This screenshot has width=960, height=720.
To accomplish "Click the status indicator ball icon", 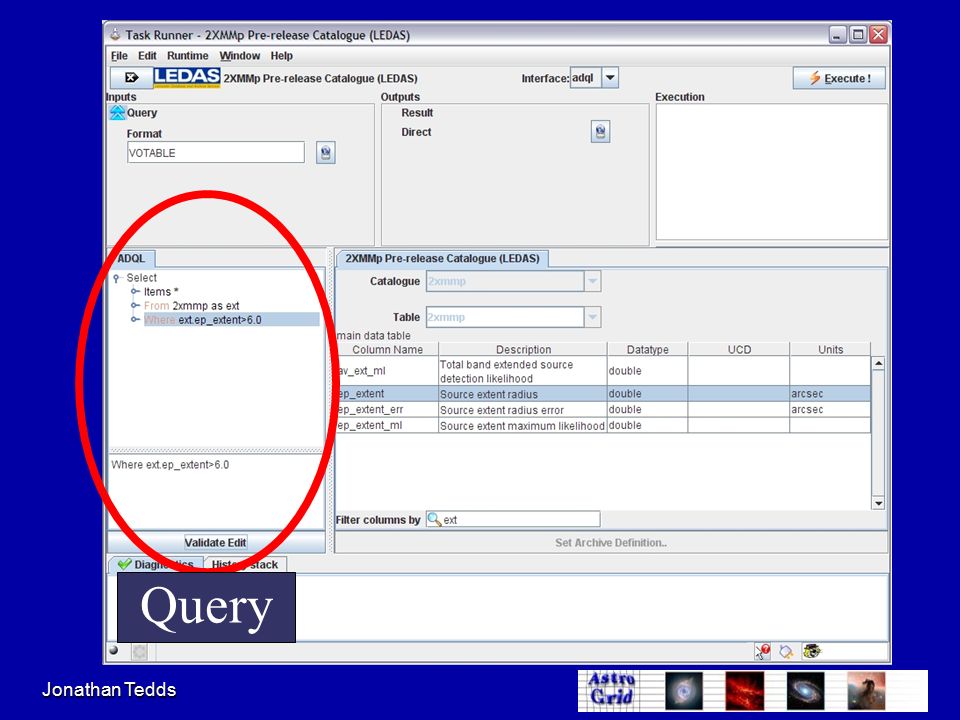I will pos(113,651).
